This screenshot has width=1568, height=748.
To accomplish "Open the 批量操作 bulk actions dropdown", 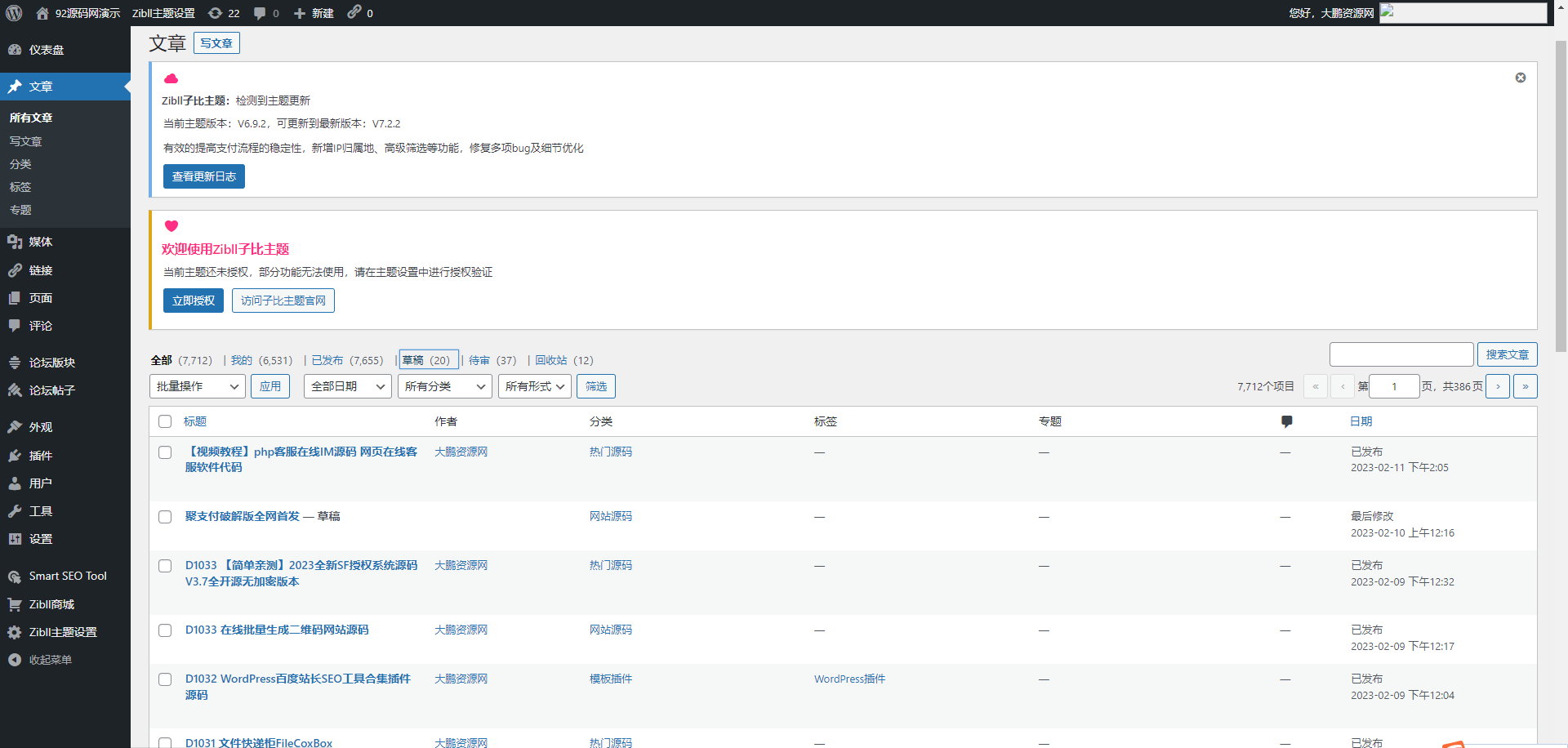I will (x=198, y=386).
